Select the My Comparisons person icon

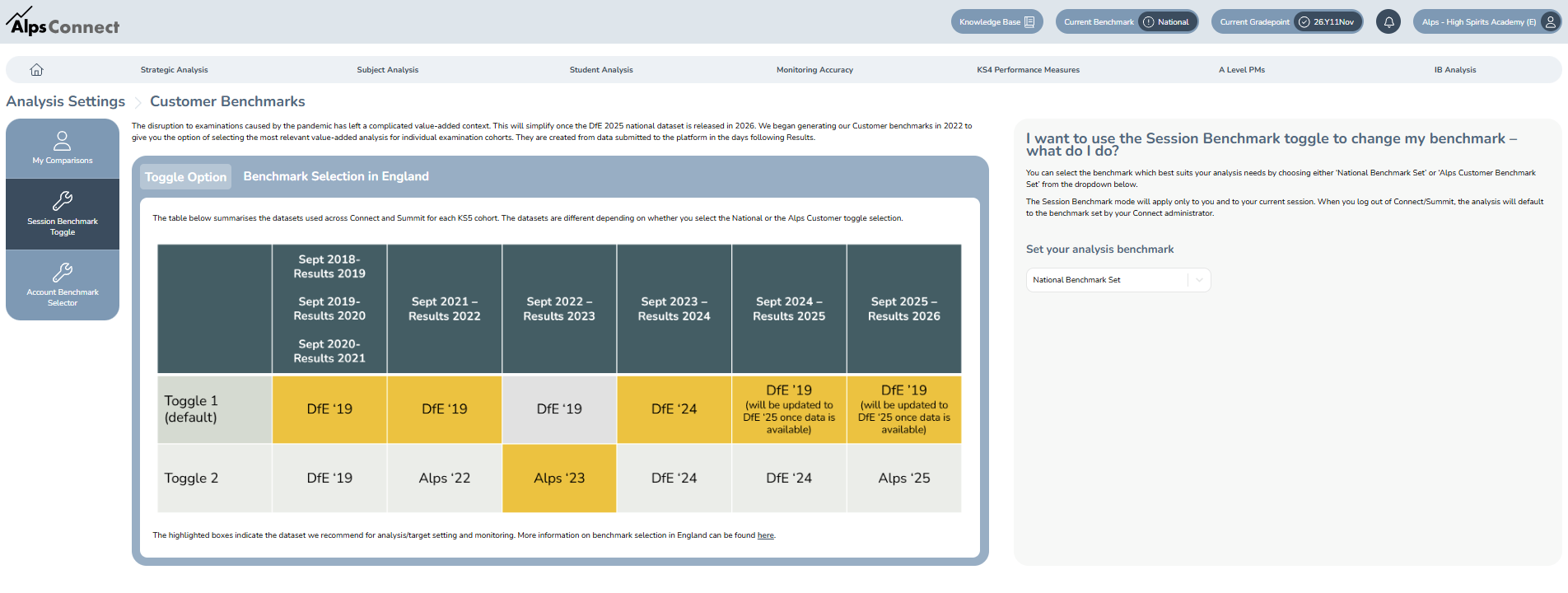point(63,141)
